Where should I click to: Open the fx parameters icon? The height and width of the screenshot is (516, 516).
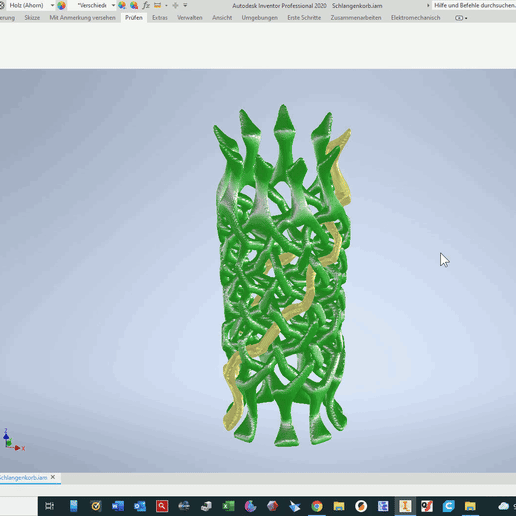146,5
